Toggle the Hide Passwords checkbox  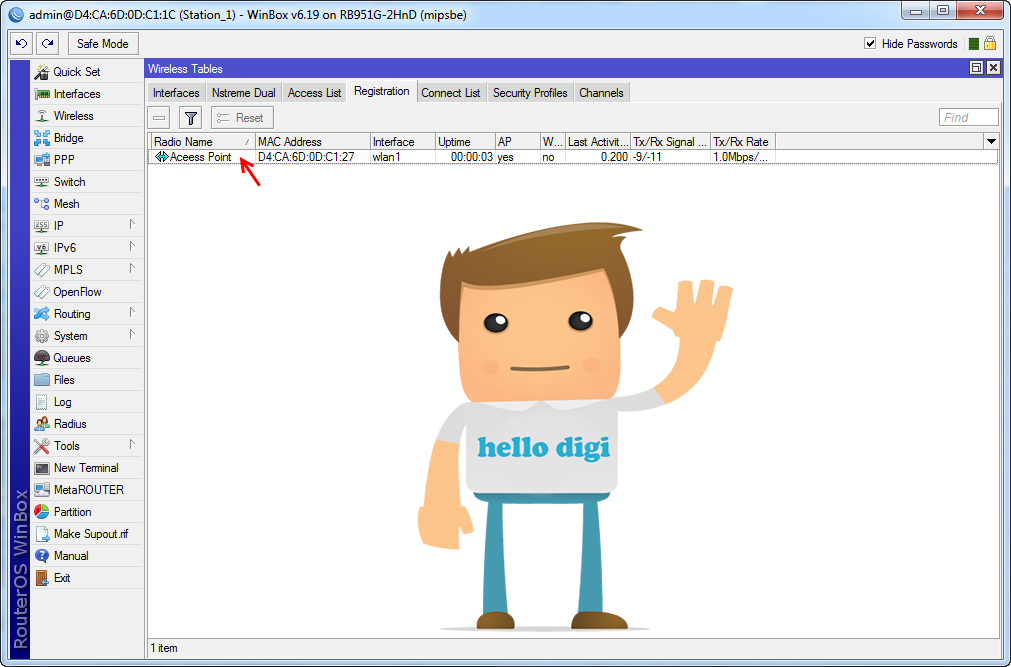click(x=870, y=43)
